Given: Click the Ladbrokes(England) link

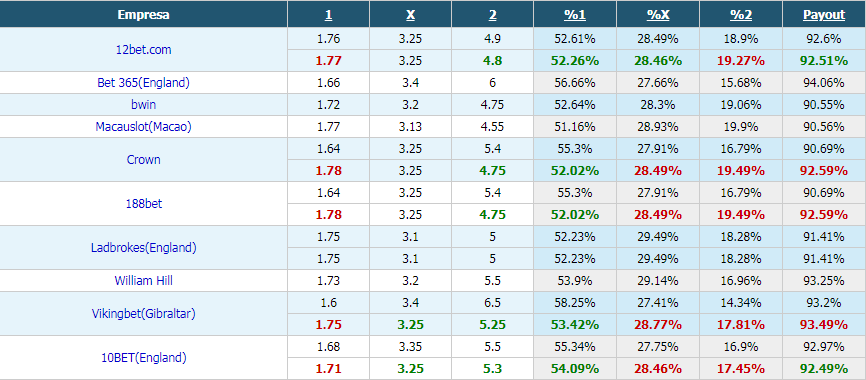Looking at the screenshot, I should (x=144, y=247).
